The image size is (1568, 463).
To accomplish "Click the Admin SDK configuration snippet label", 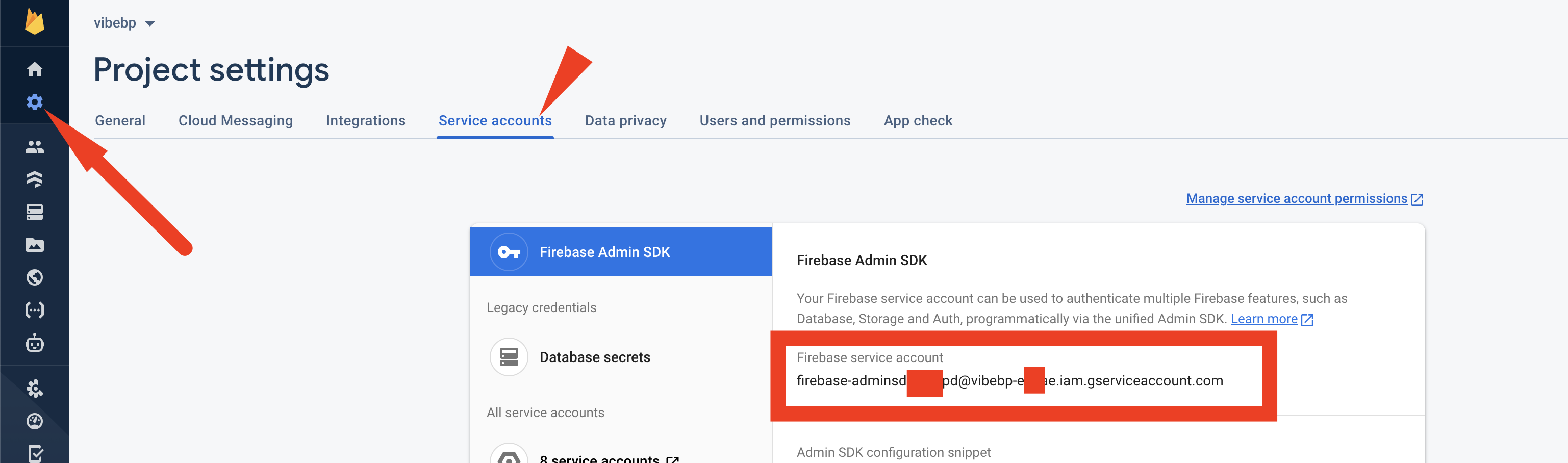I will point(894,453).
